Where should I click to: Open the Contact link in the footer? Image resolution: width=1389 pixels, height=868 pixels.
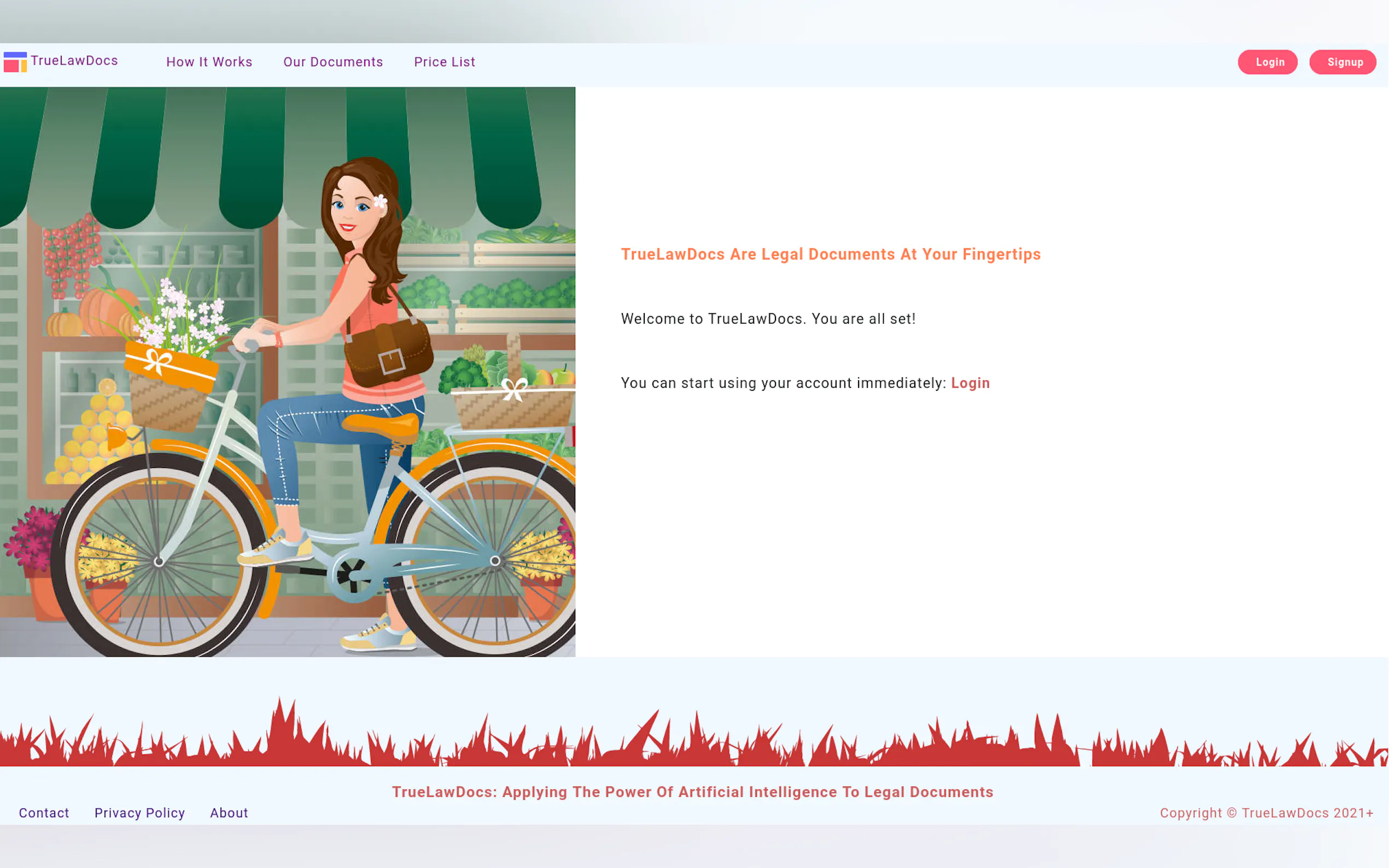44,813
